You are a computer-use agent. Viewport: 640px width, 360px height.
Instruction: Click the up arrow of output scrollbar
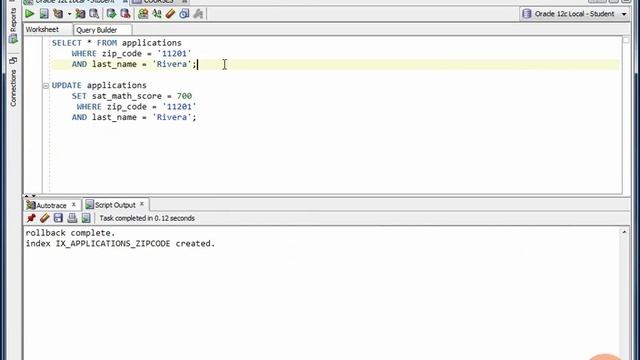pyautogui.click(x=624, y=232)
